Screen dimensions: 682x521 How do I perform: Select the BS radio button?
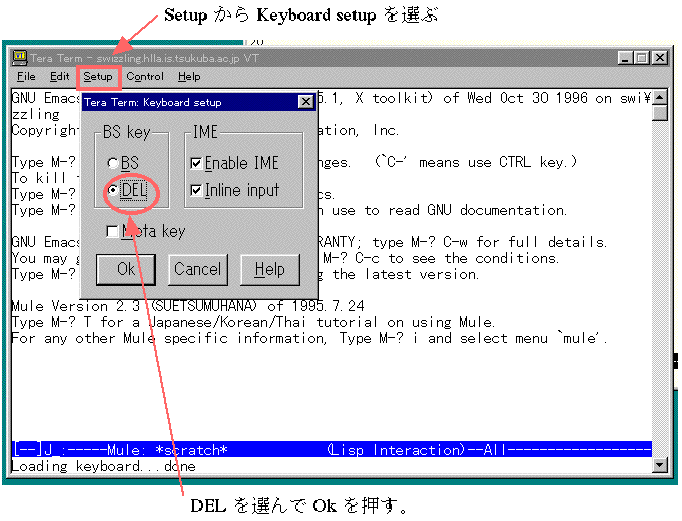112,163
